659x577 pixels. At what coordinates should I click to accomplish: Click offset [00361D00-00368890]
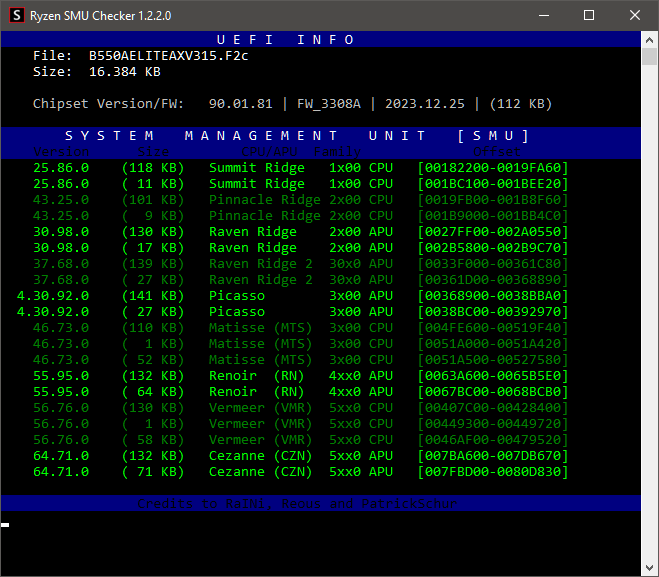(493, 279)
